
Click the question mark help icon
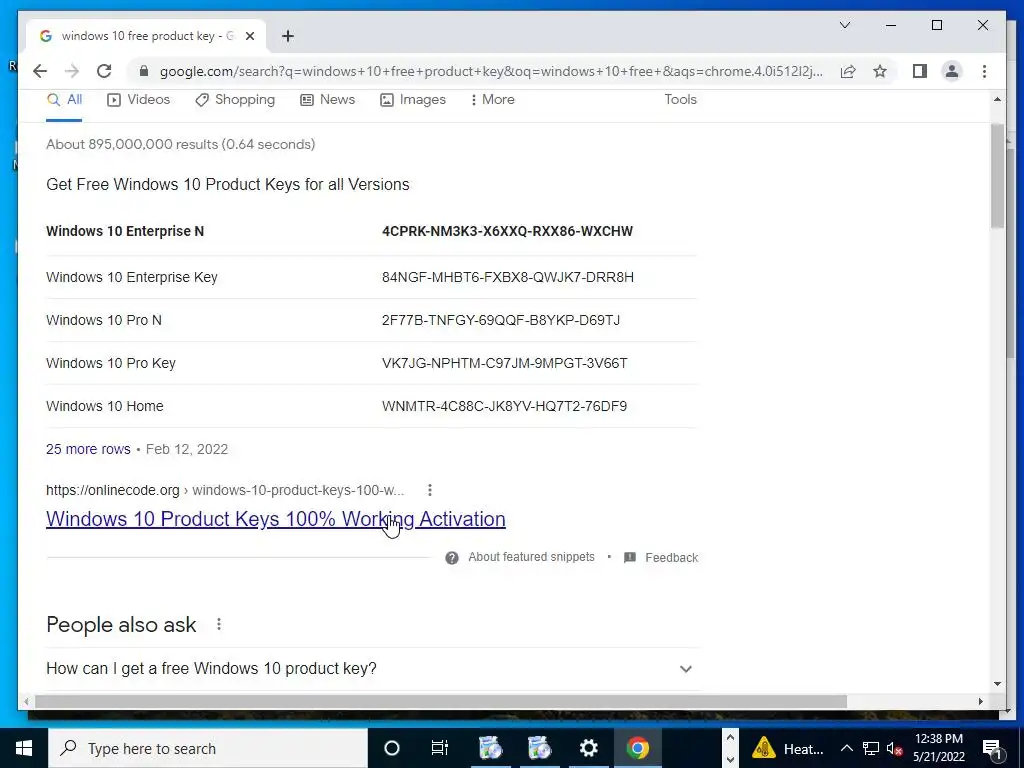pos(452,558)
